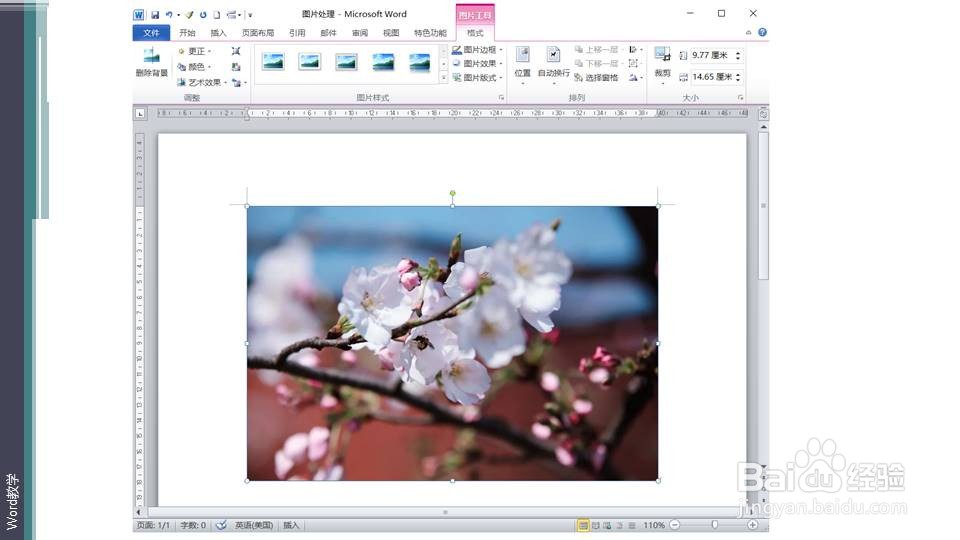Switch to Draft view
Image resolution: width=960 pixels, height=540 pixels.
[x=632, y=525]
